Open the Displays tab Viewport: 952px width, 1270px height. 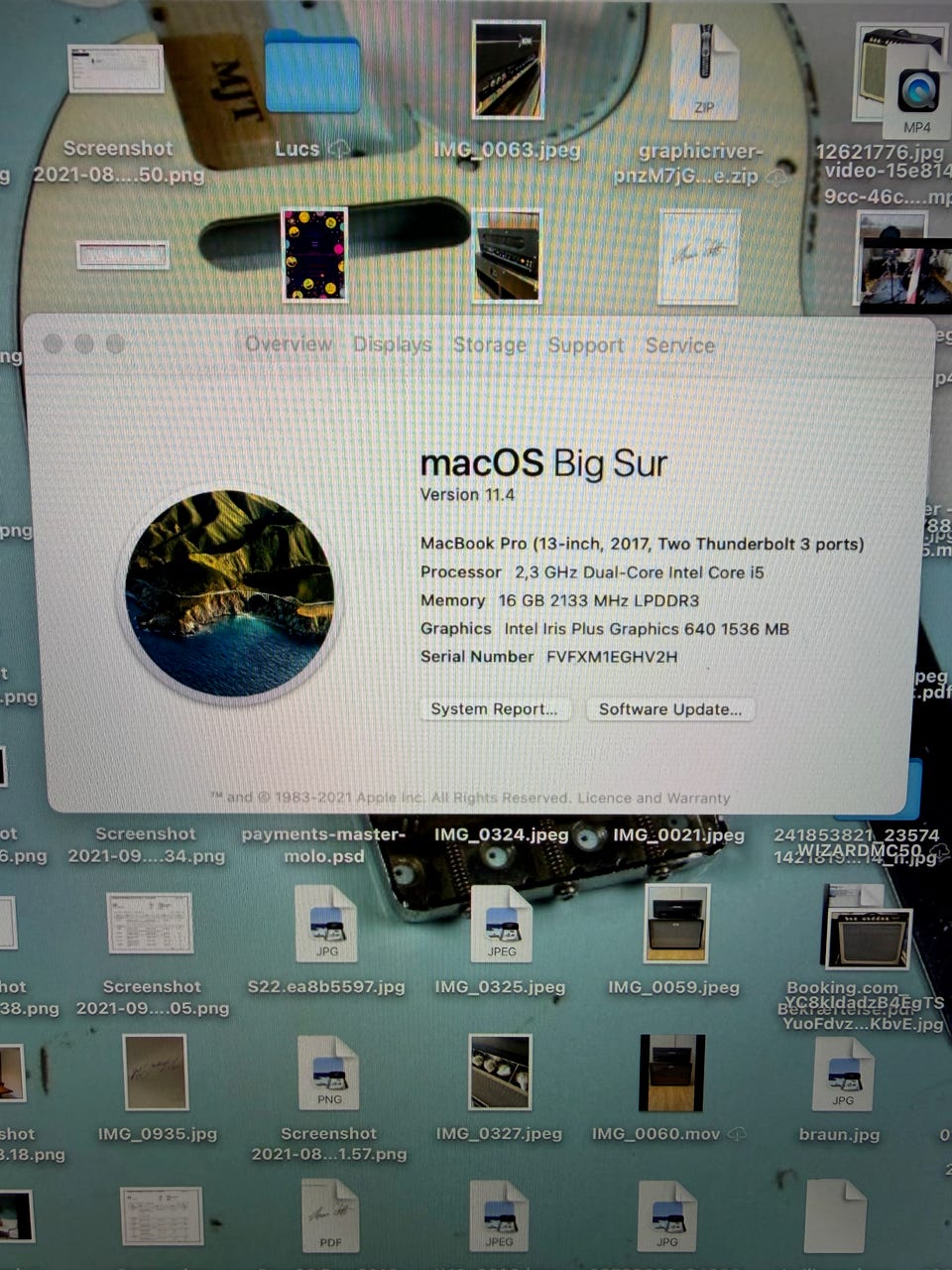pyautogui.click(x=393, y=344)
